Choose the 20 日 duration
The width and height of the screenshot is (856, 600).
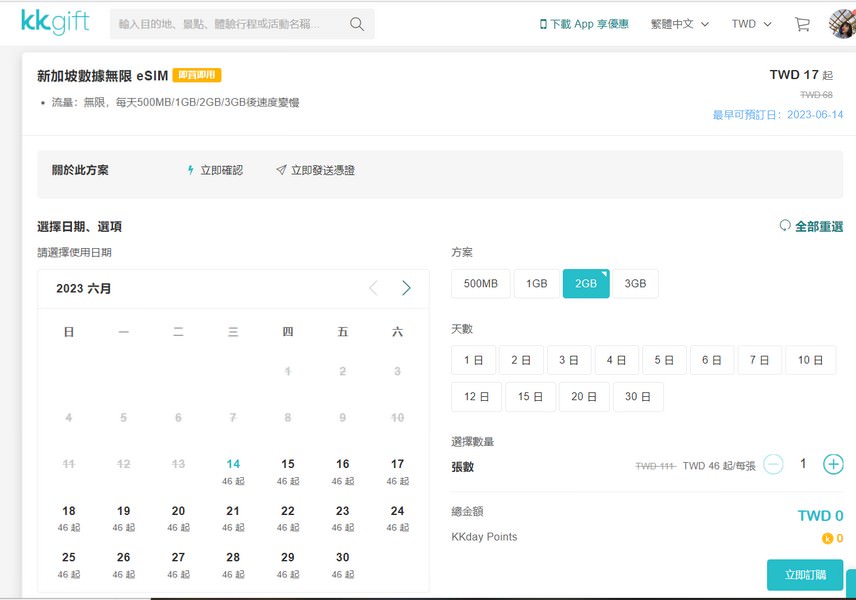click(584, 396)
